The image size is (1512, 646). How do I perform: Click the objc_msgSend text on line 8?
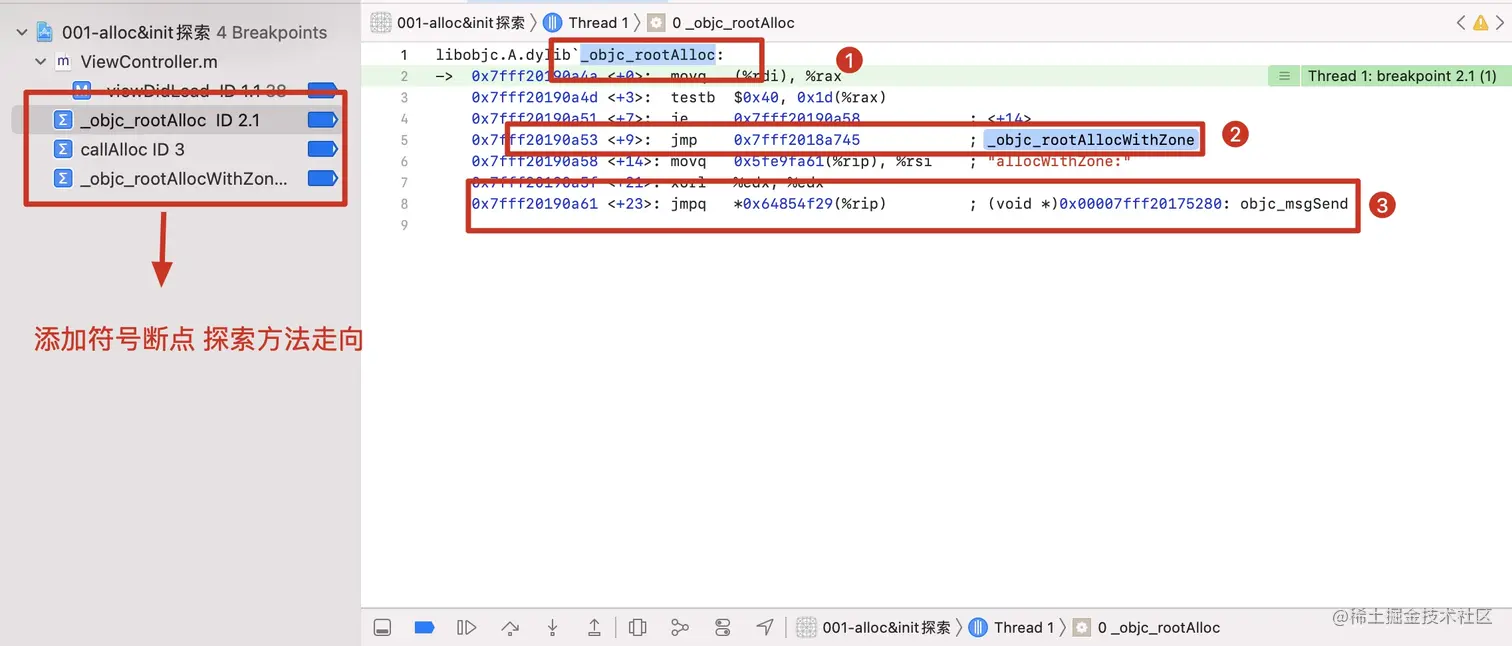[1294, 204]
